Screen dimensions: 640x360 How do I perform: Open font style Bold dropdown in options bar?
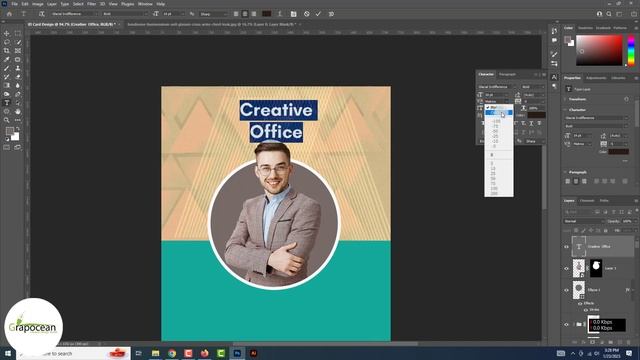click(x=124, y=14)
